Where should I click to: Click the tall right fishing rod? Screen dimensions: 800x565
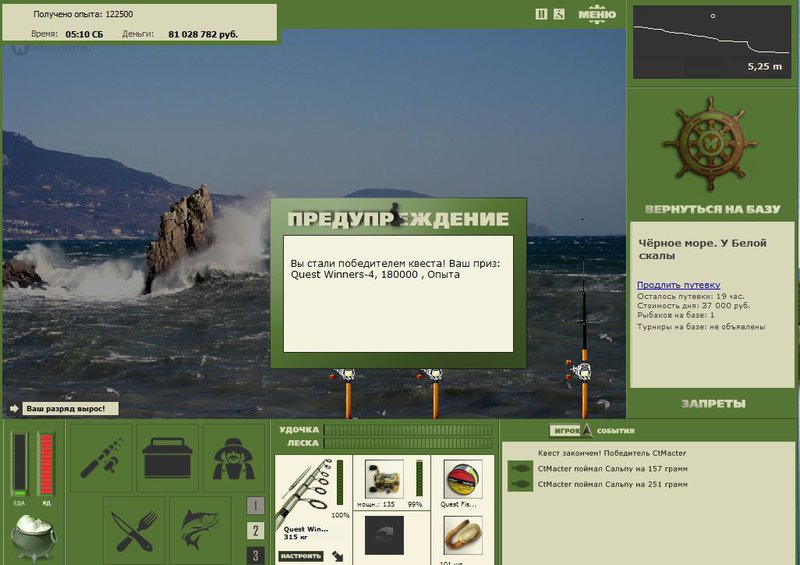(x=584, y=339)
